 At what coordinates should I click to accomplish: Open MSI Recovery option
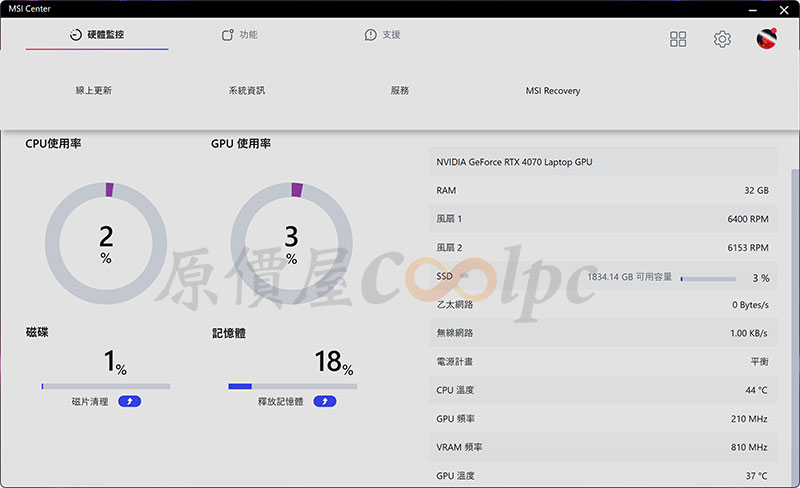click(x=553, y=91)
